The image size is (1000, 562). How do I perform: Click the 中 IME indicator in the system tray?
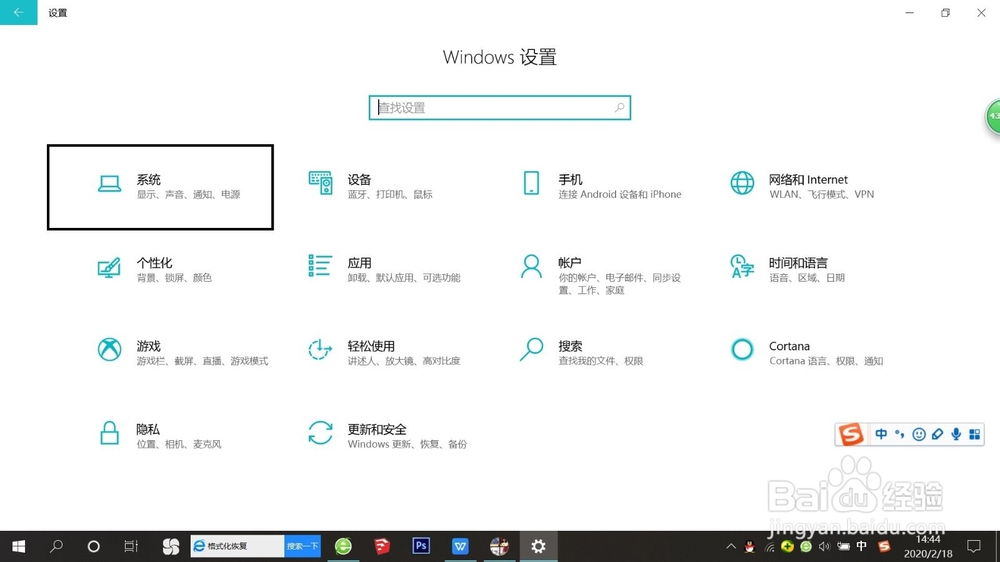[x=862, y=546]
